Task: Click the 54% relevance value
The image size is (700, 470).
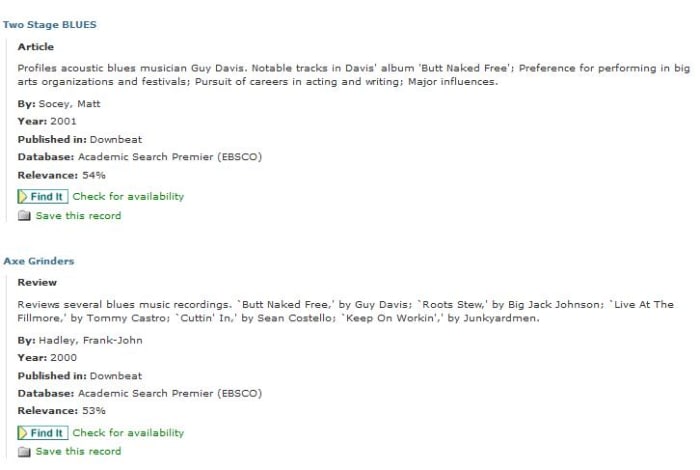Action: (x=94, y=175)
